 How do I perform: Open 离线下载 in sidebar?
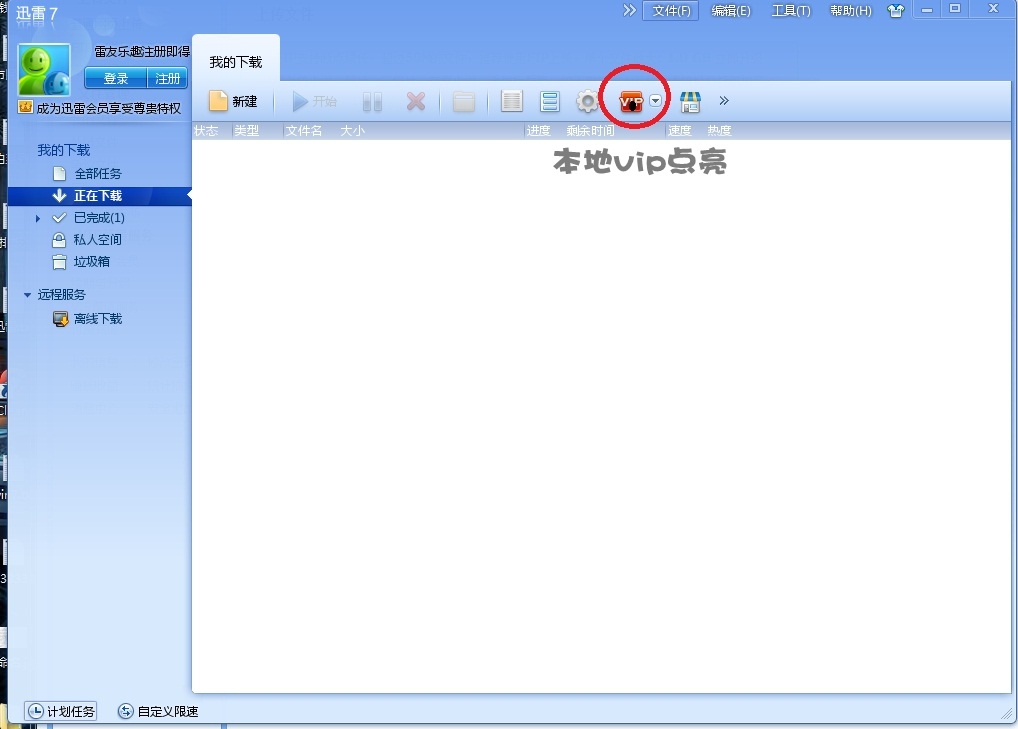coord(97,319)
